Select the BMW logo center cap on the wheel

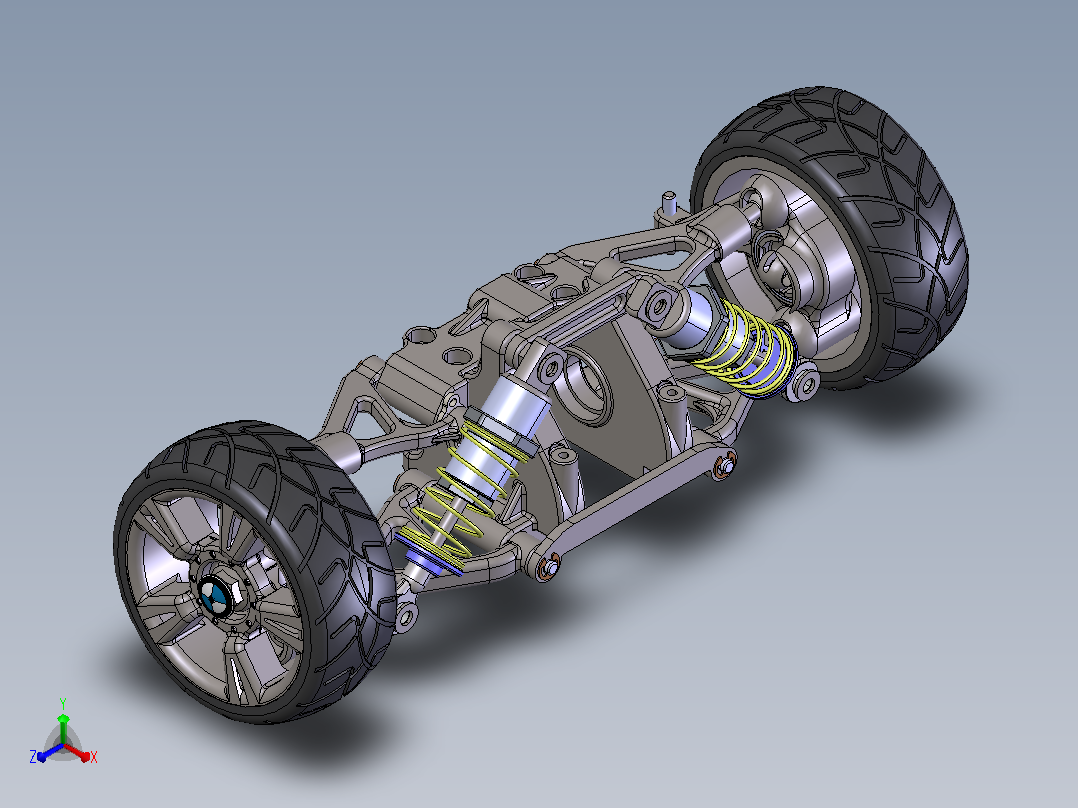(x=216, y=596)
